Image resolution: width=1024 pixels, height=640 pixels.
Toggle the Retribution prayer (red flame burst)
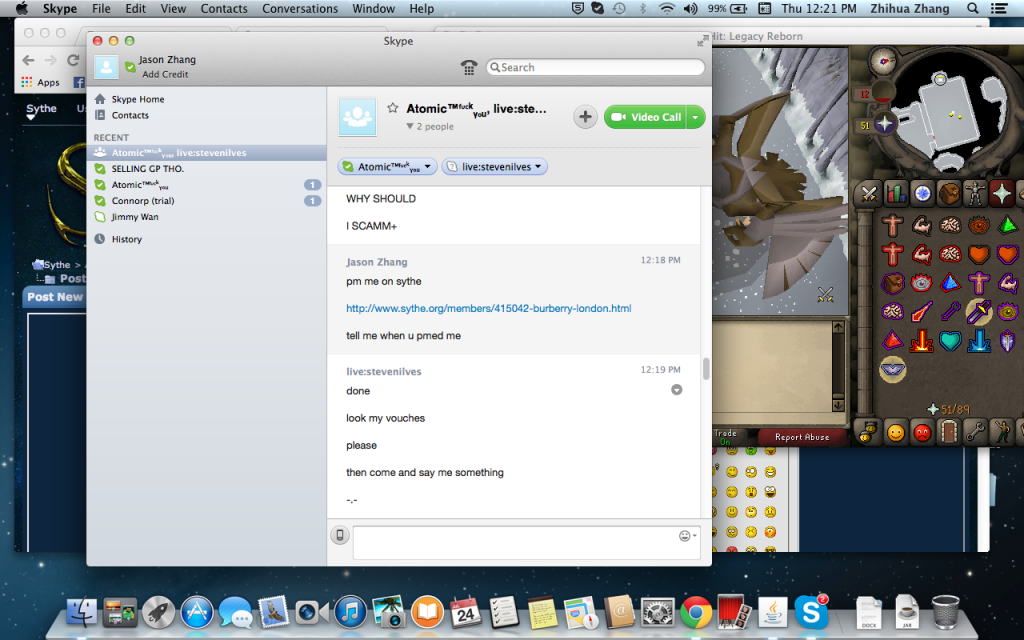point(921,340)
